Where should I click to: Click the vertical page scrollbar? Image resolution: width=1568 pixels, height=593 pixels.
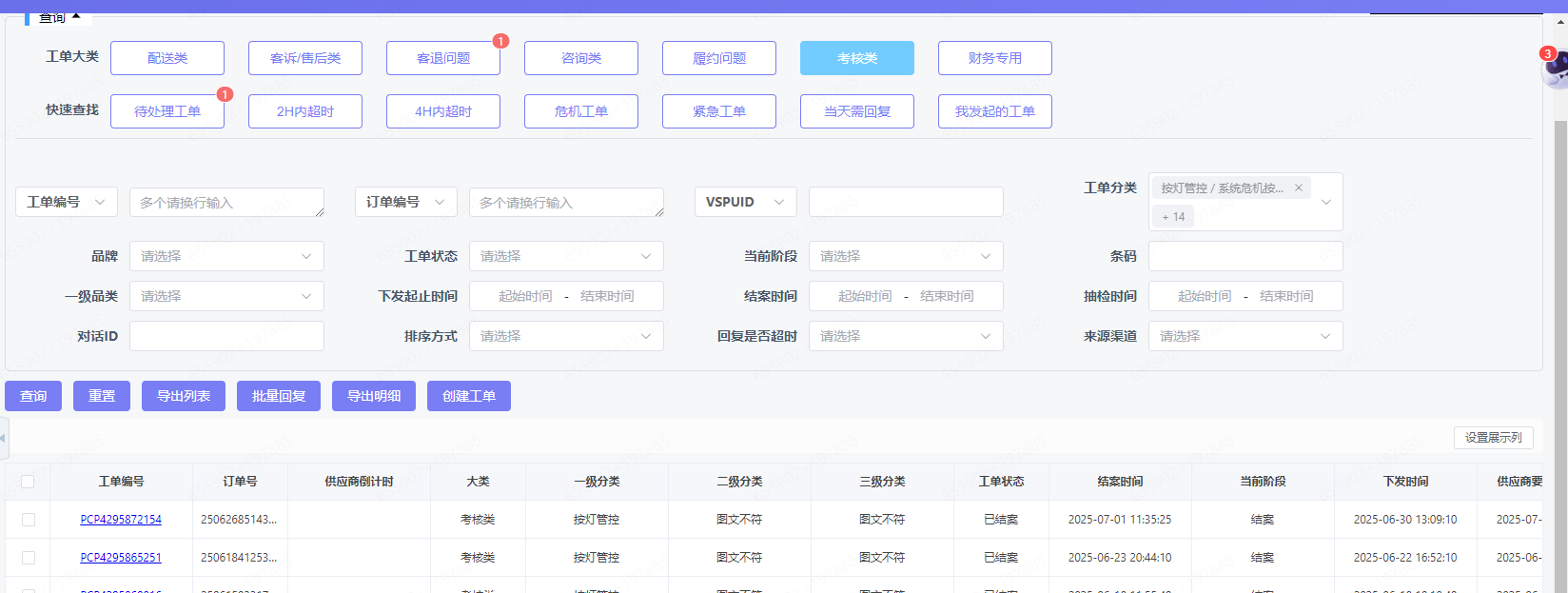click(1560, 333)
